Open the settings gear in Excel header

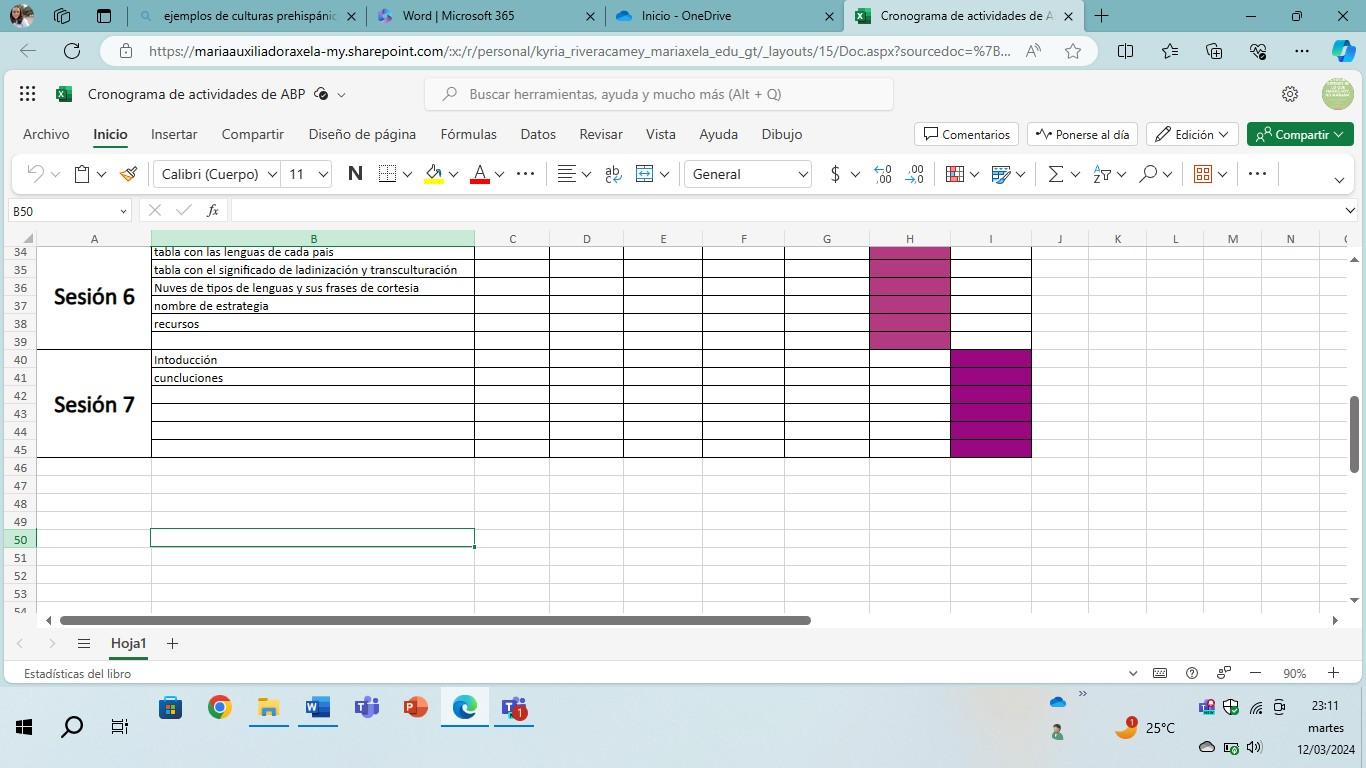1290,94
